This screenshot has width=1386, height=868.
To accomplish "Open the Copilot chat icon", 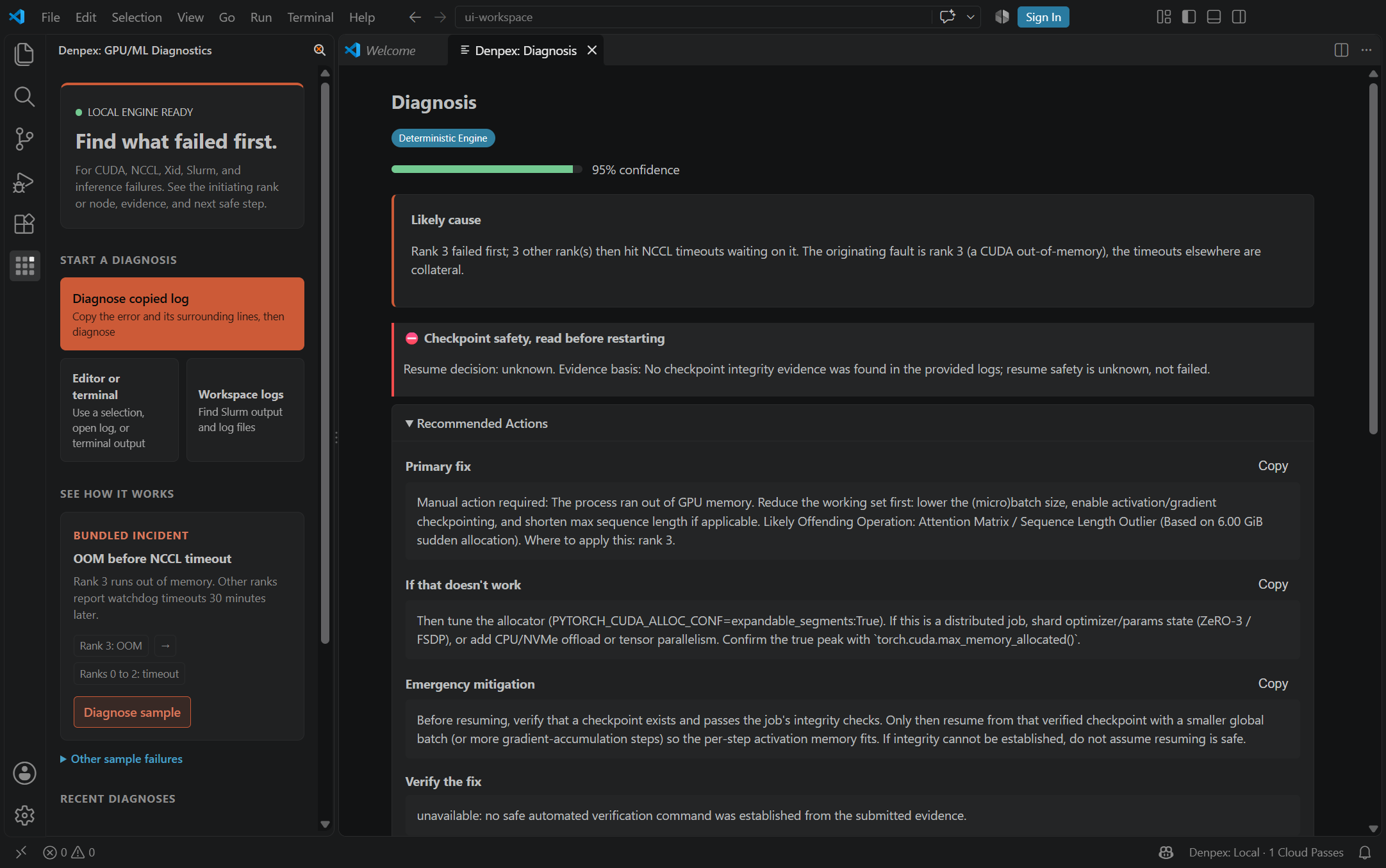I will coord(947,17).
